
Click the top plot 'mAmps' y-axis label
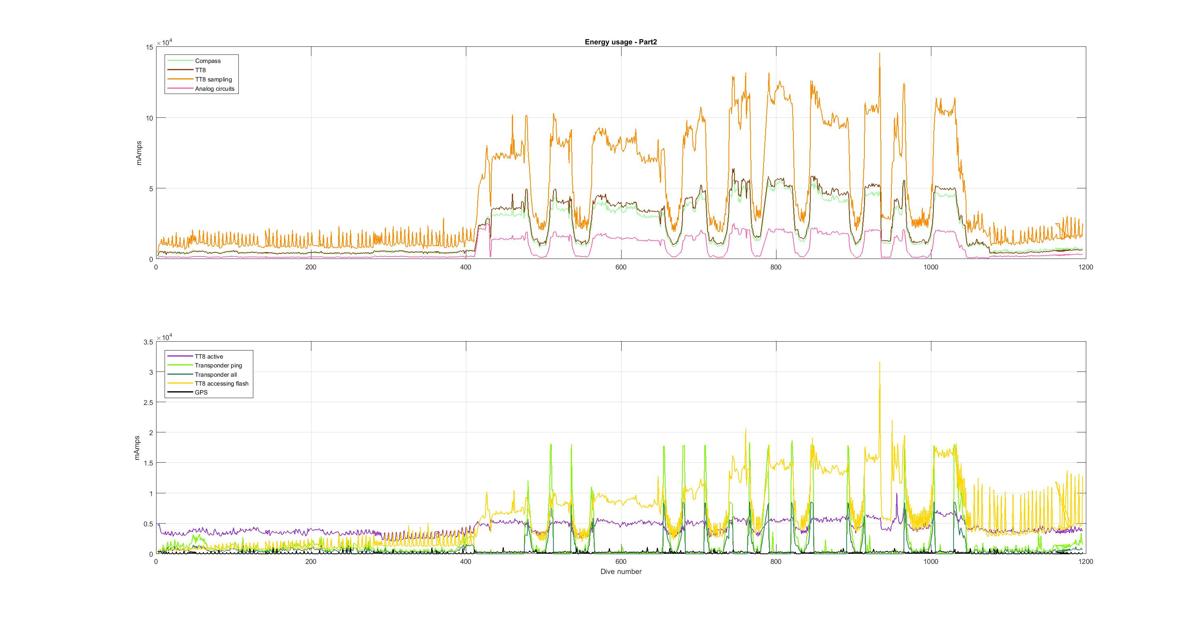(x=139, y=153)
